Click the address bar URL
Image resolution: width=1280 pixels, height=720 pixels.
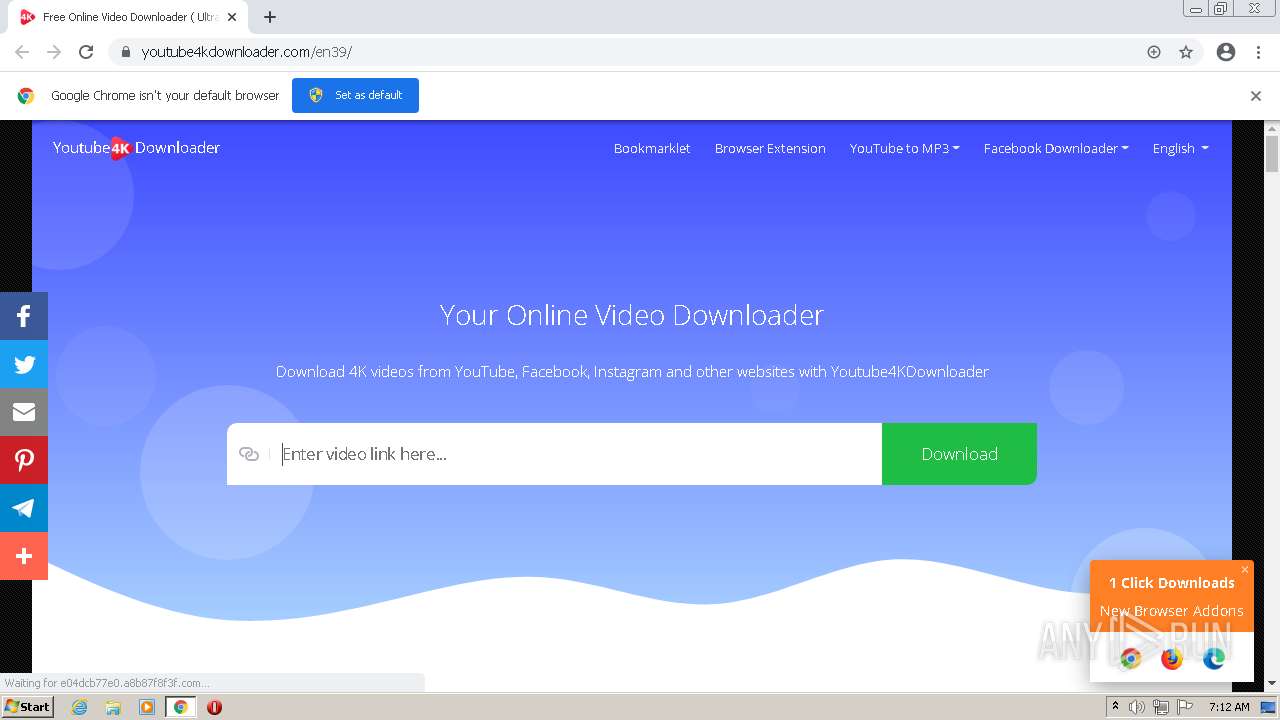(246, 52)
